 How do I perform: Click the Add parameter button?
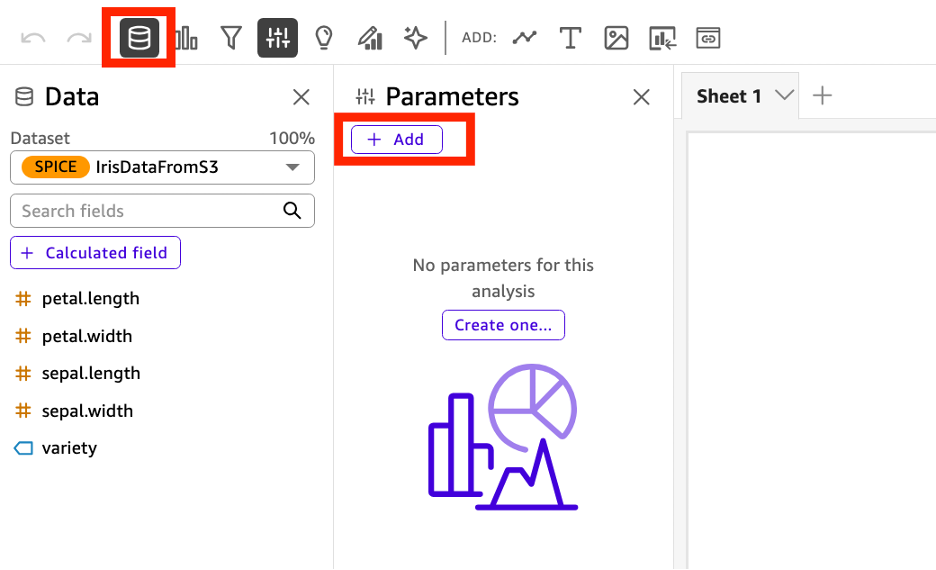(x=396, y=140)
